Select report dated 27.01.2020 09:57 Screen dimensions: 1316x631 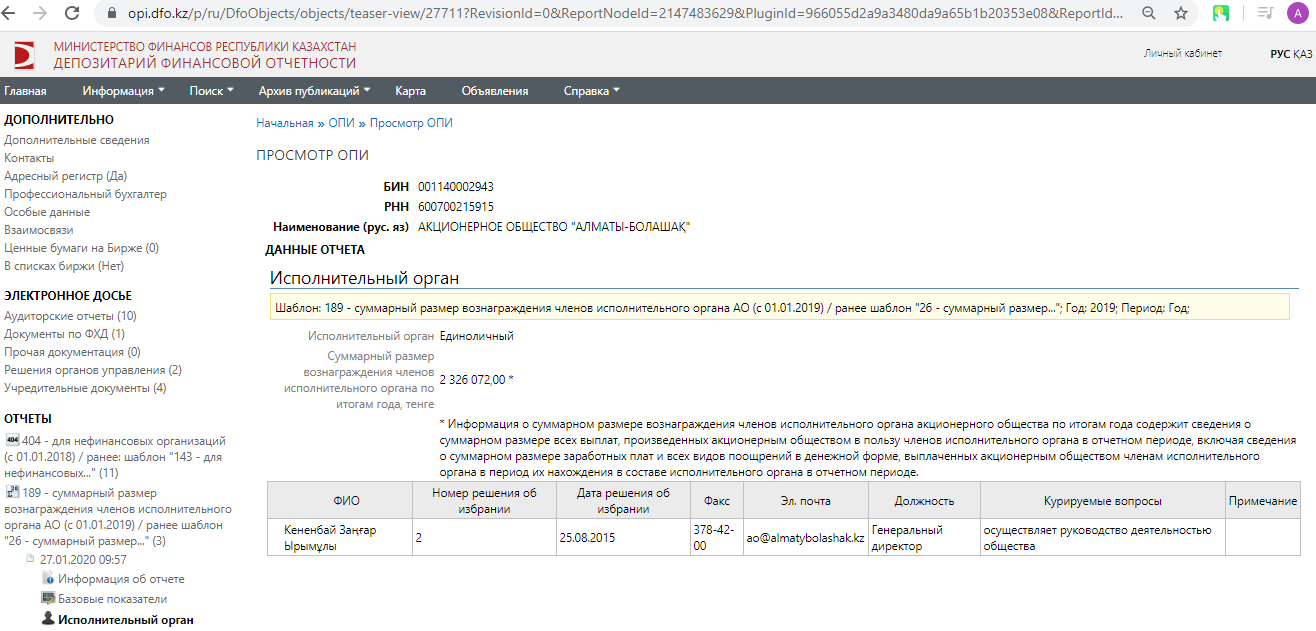tap(83, 559)
